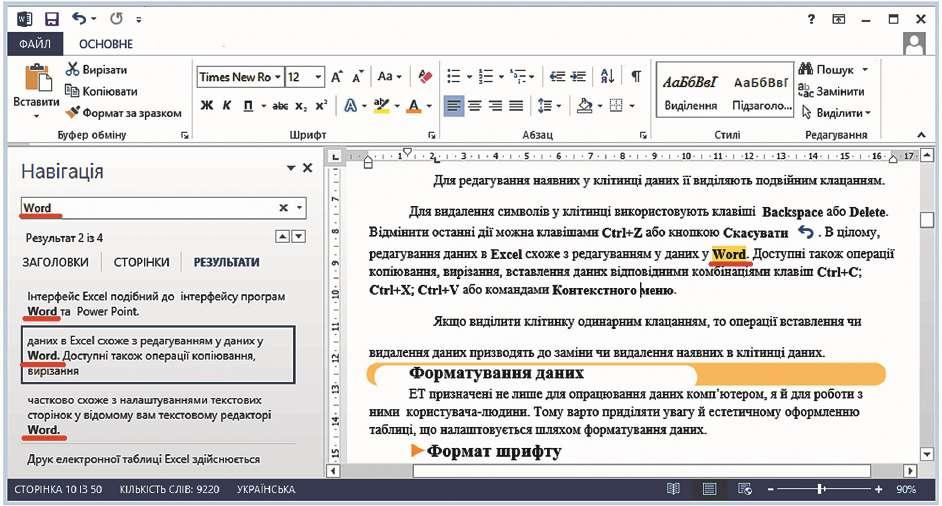Switch to ЗАГОЛОВКИ navigation tab
The width and height of the screenshot is (942, 506).
(55, 263)
